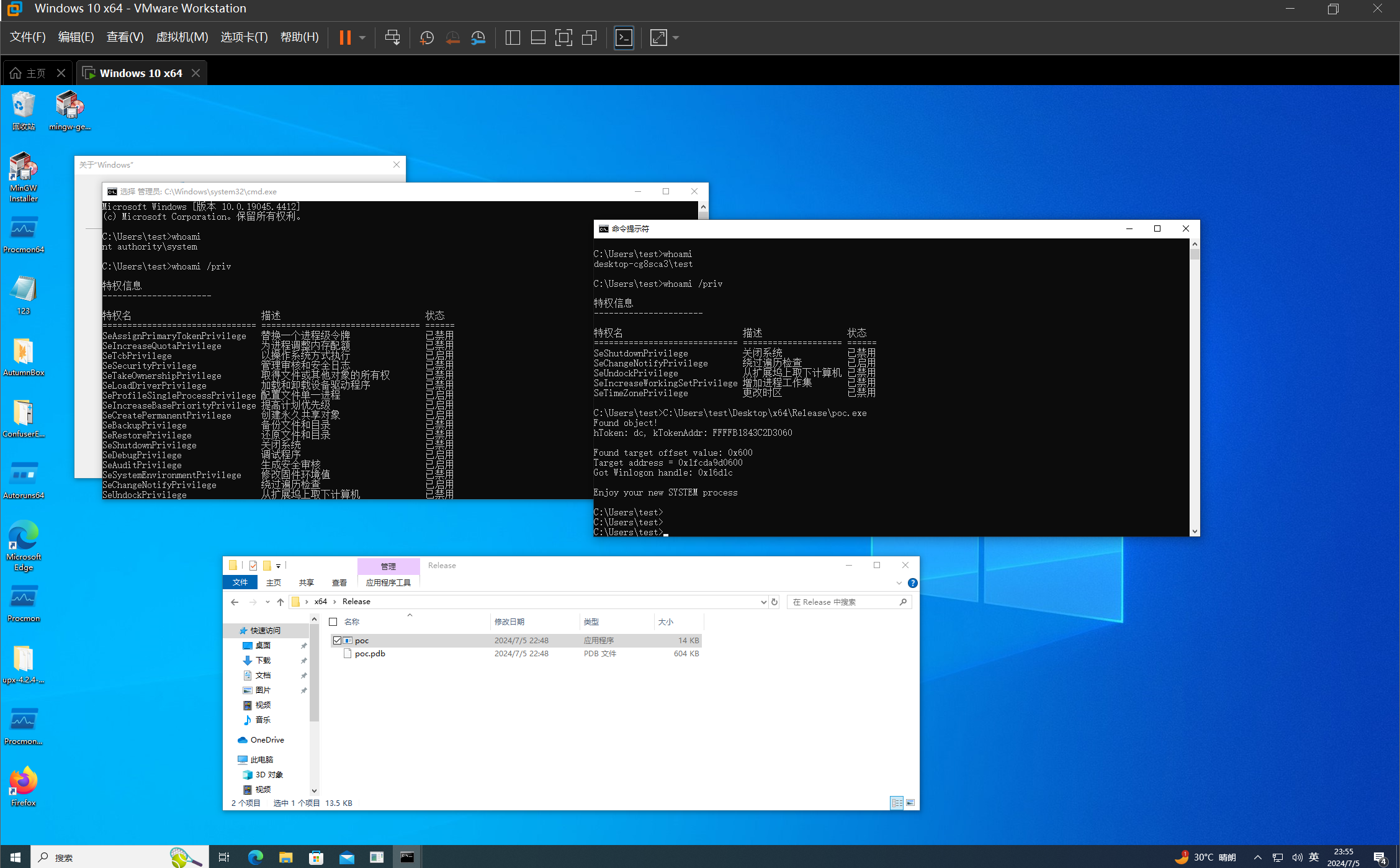The width and height of the screenshot is (1400, 868).
Task: Click the 在 Release 中搜索 search box
Action: click(x=849, y=602)
